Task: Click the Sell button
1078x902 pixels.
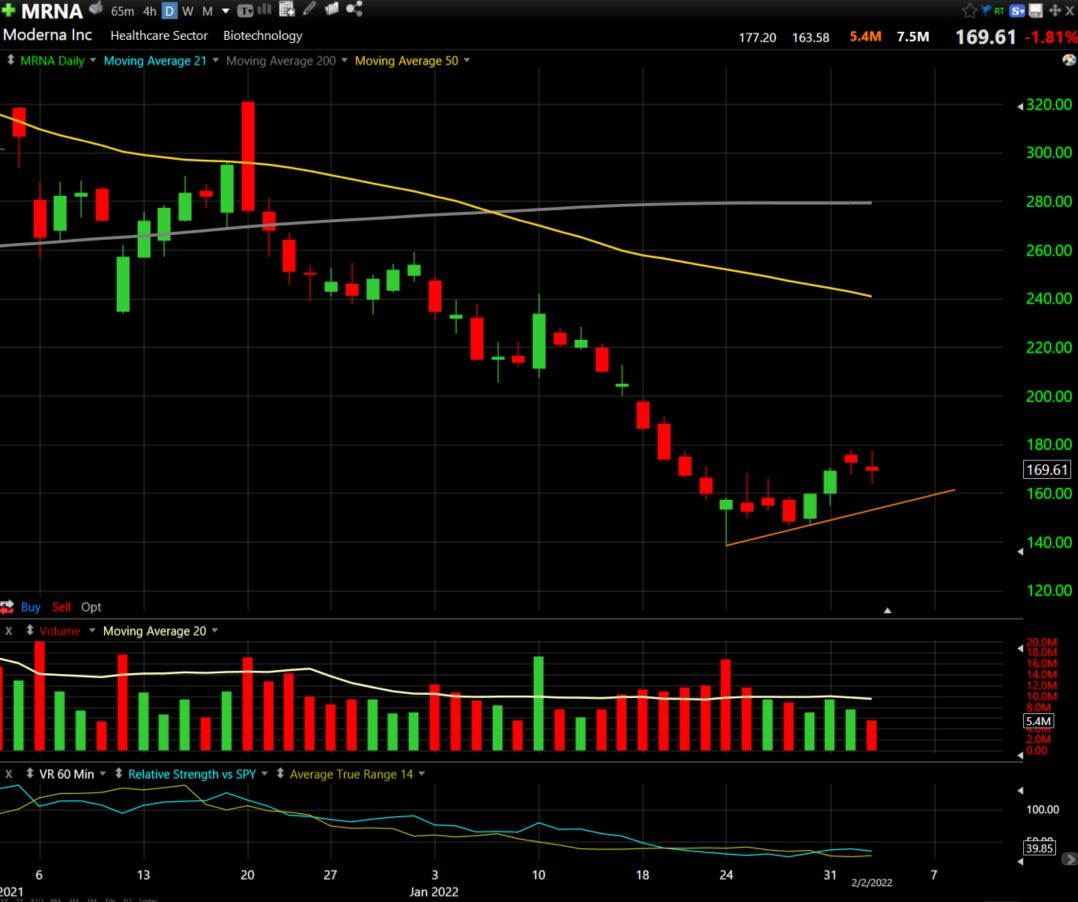Action: coord(61,607)
